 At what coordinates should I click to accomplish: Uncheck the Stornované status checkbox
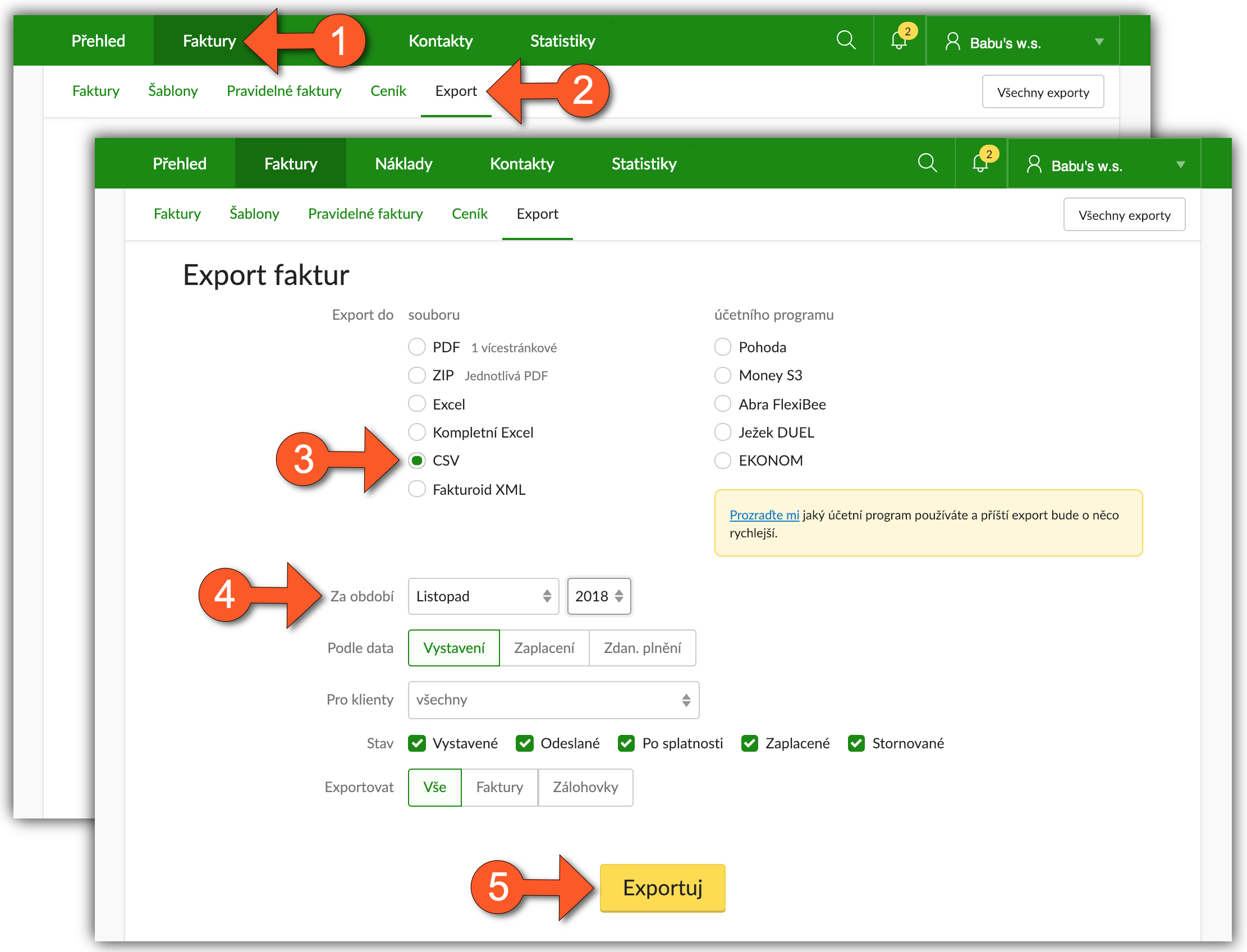pos(856,743)
